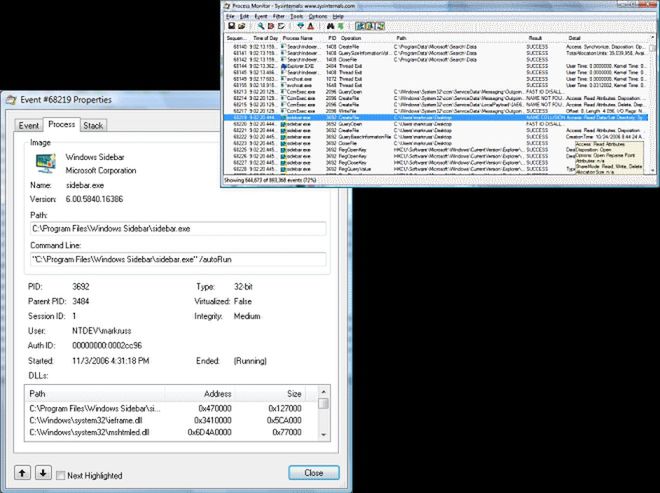Click the Result column header
Viewport: 660px width, 493px height.
[545, 38]
